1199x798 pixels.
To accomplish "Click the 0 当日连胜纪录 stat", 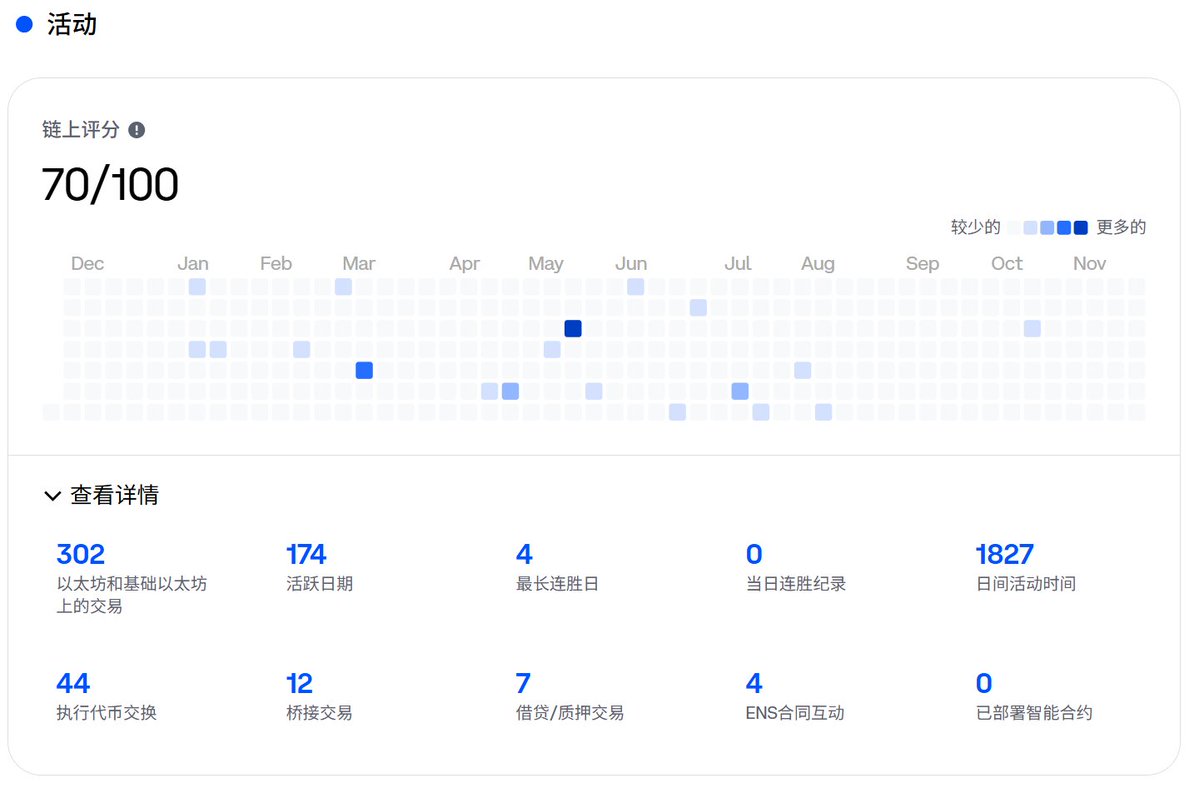I will [753, 554].
